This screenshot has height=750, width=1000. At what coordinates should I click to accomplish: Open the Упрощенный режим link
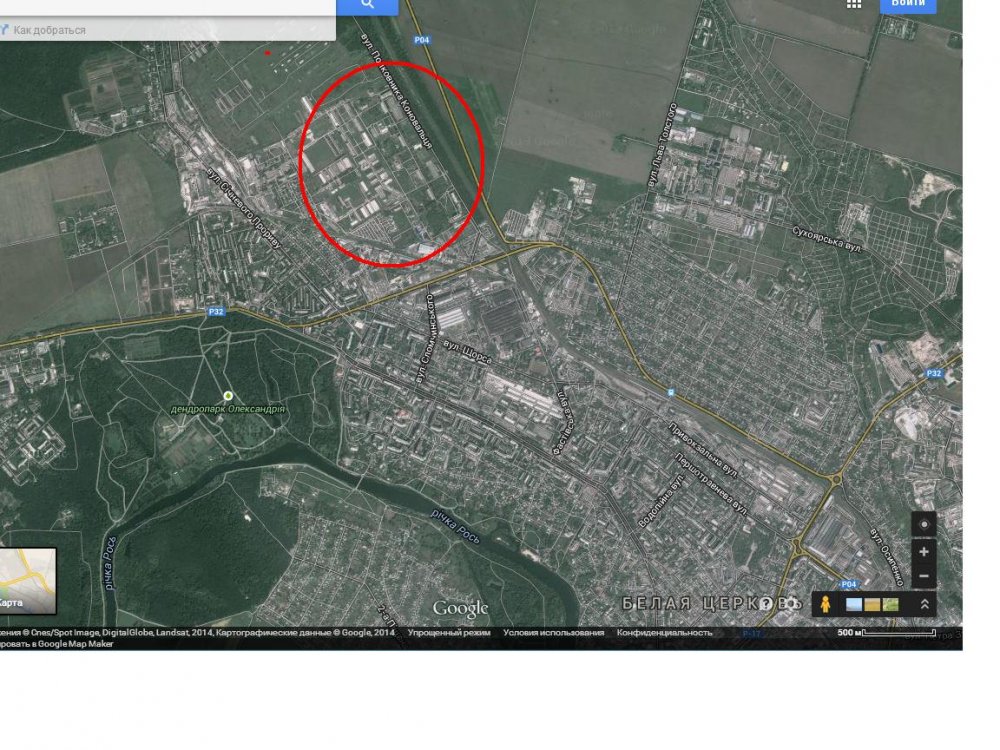(x=449, y=633)
